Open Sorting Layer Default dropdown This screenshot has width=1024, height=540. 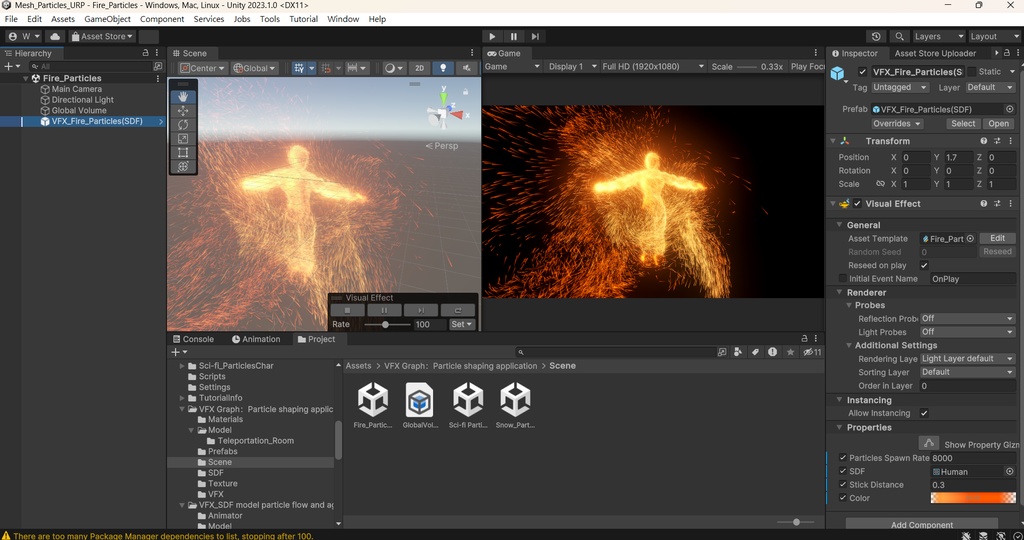[967, 372]
